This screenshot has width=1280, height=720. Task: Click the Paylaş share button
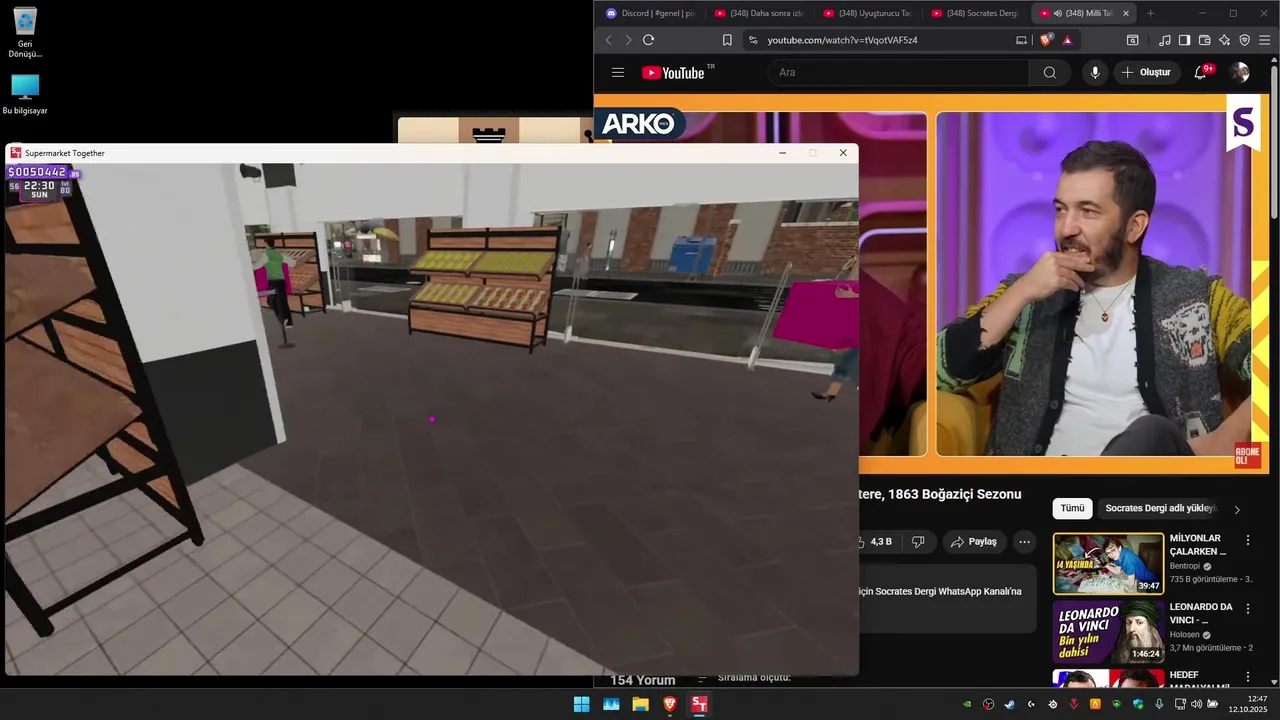(x=973, y=541)
